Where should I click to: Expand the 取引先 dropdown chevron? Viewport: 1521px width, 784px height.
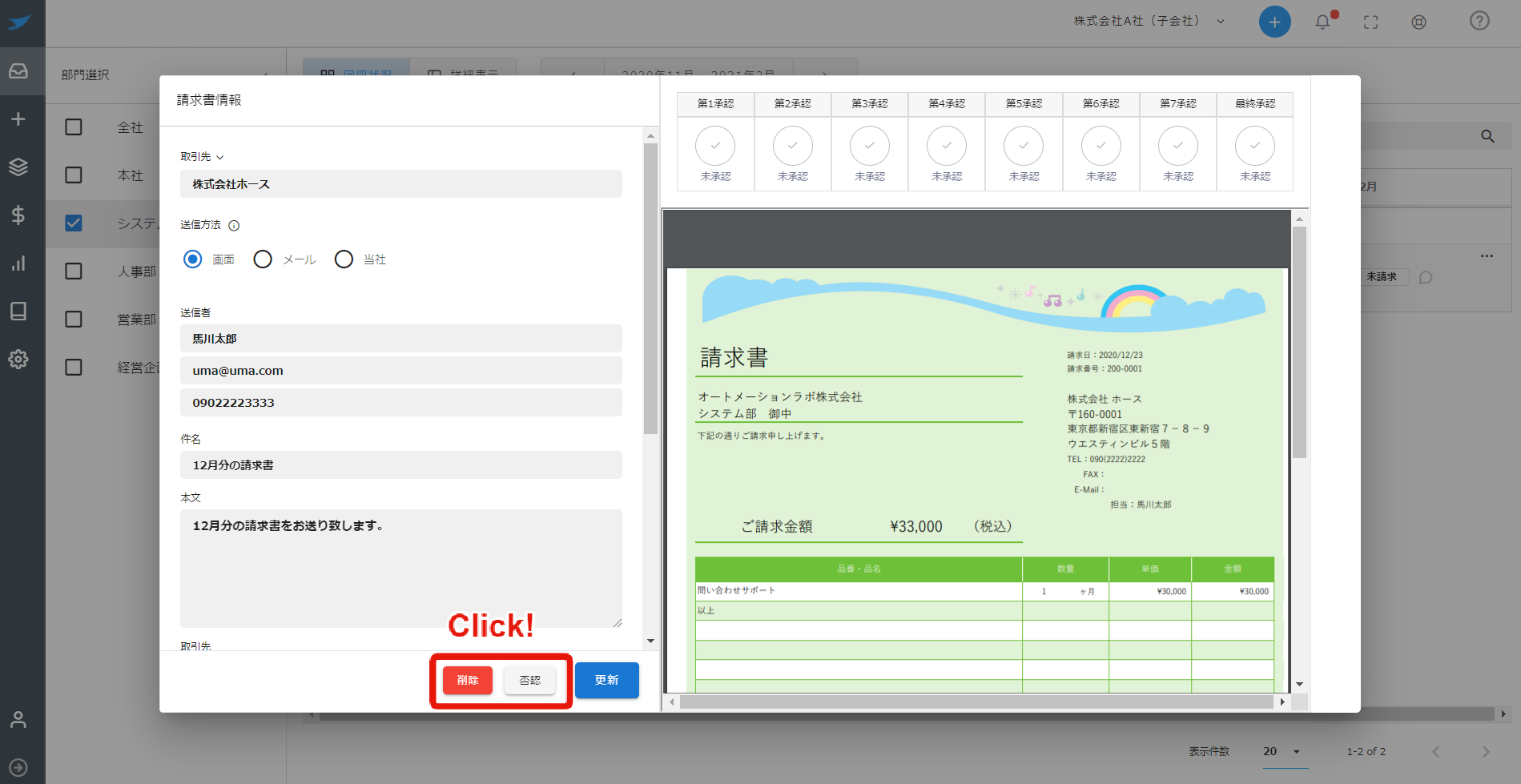click(220, 158)
